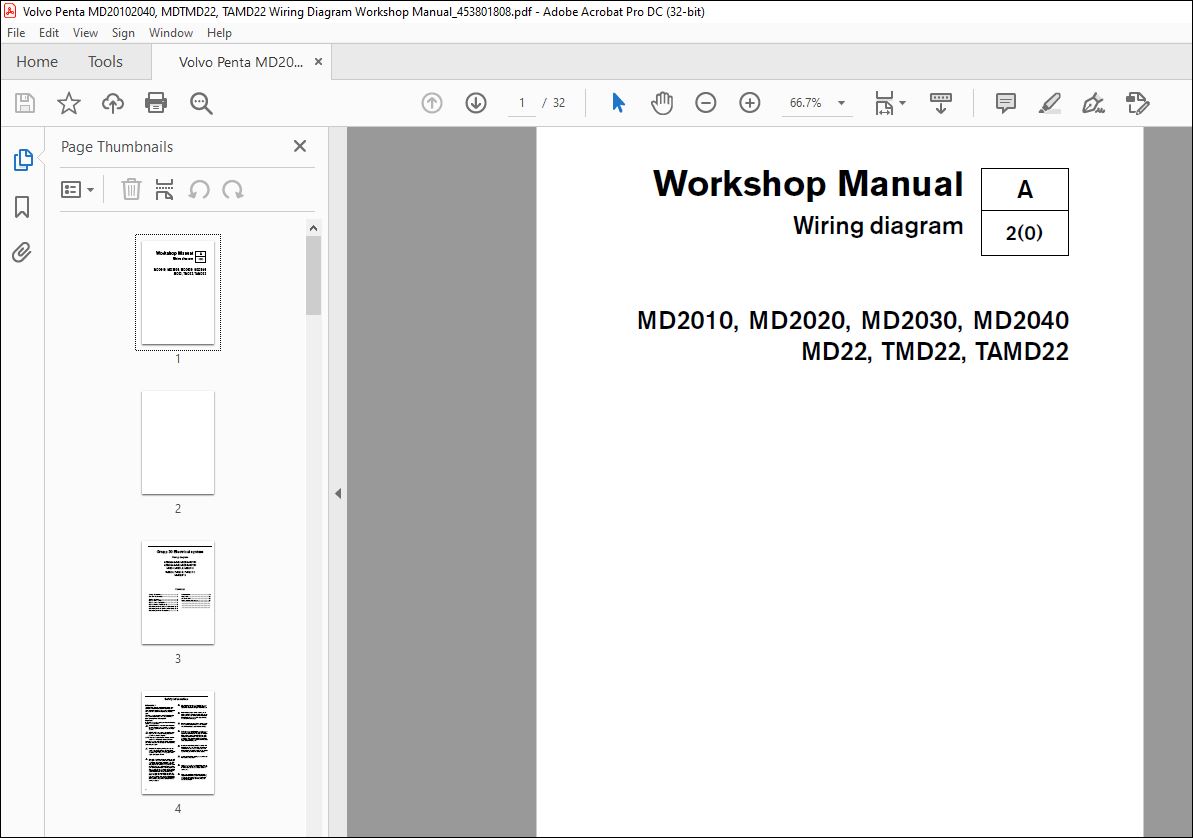Close the Page Thumbnails panel
The width and height of the screenshot is (1193, 838).
pos(300,146)
